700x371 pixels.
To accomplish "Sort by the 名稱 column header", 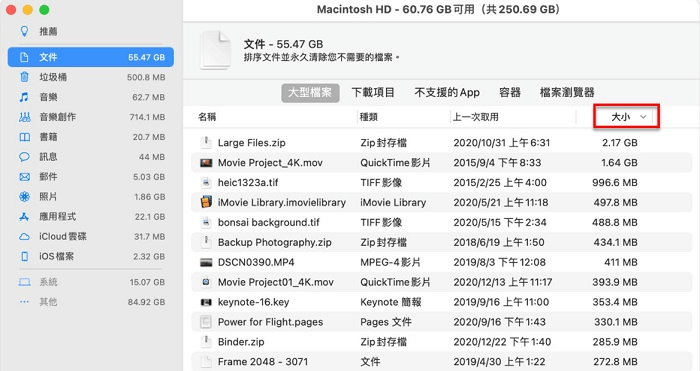I will click(x=207, y=117).
